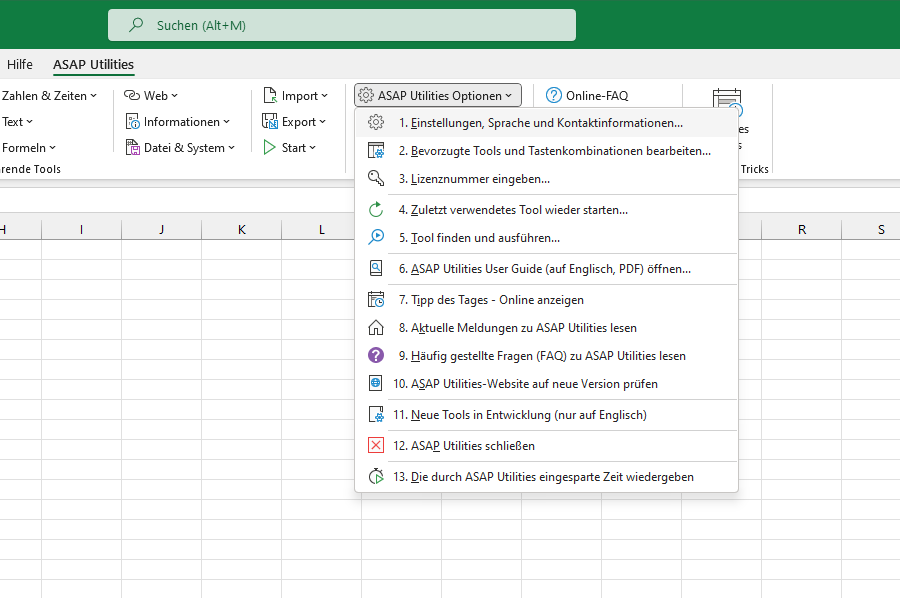Click the Neue Tools document-gear icon
The width and height of the screenshot is (900, 598).
[376, 414]
